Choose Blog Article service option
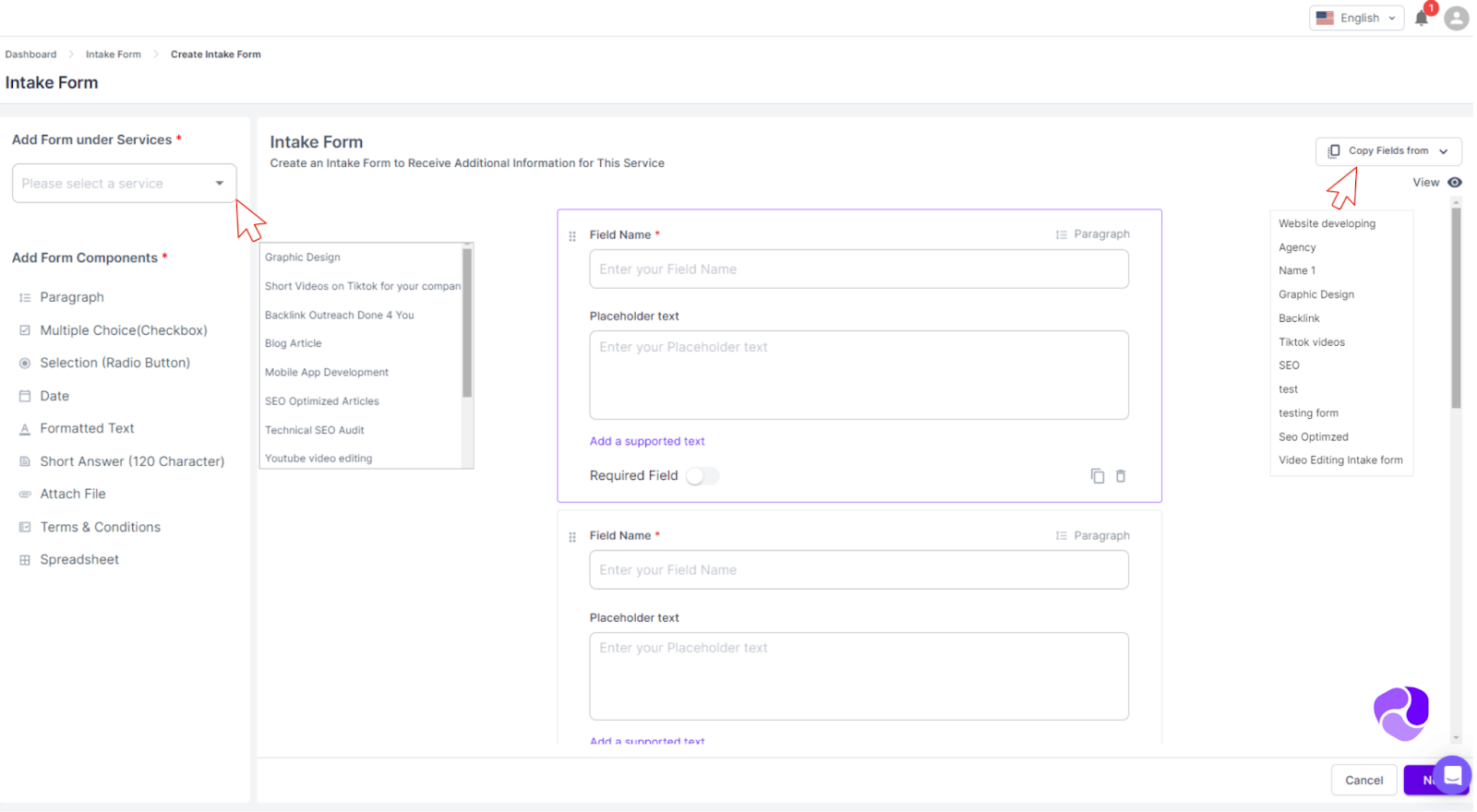Screen dimensions: 1477x812 [293, 343]
